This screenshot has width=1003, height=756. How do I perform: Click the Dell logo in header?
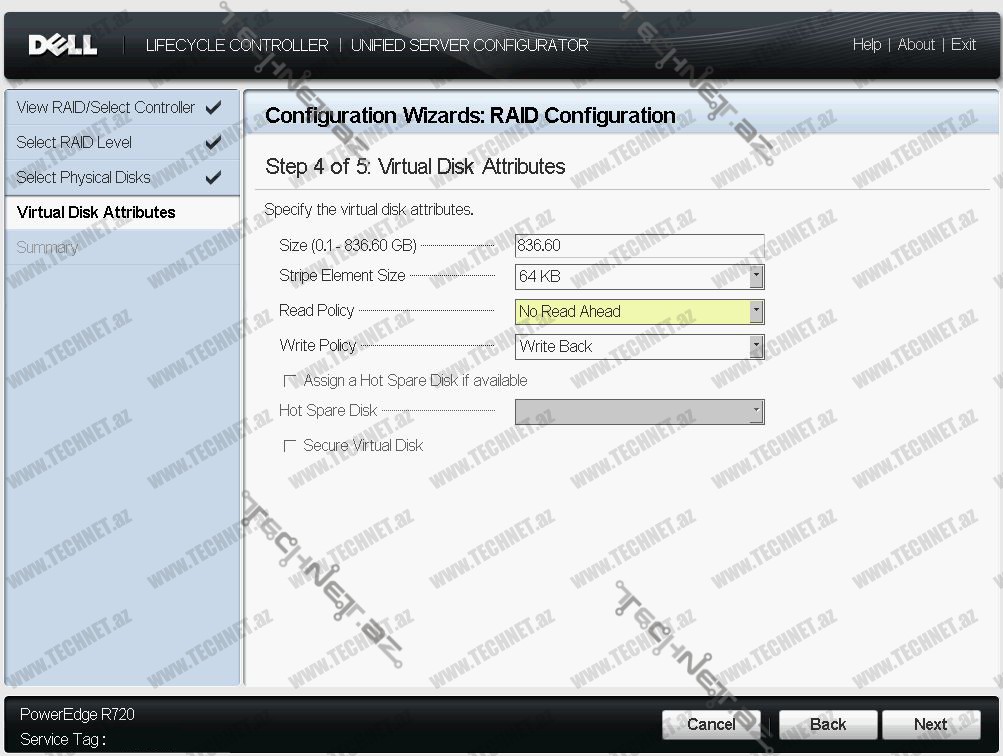(63, 45)
